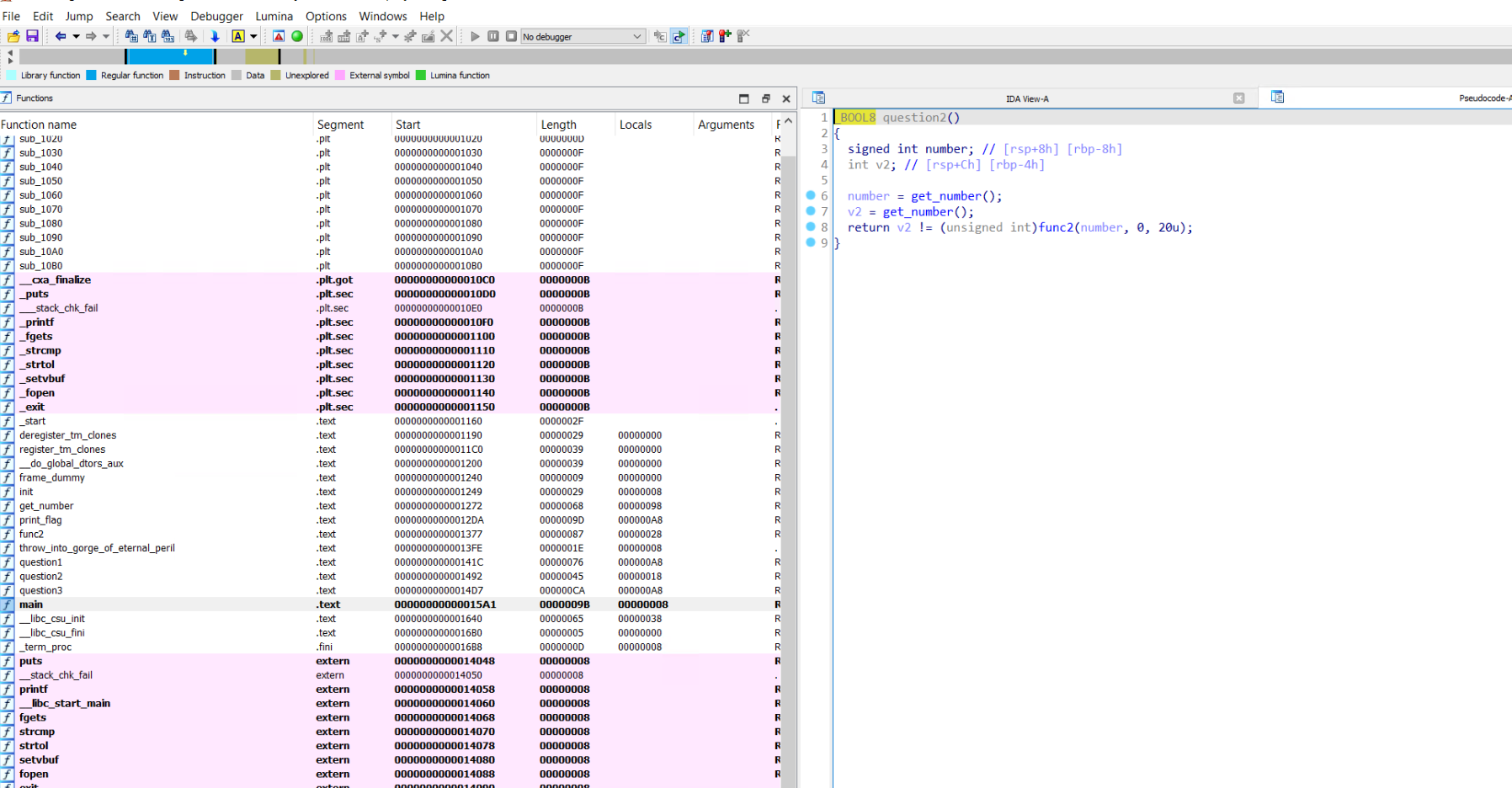Toggle breakpoint dot on pseudocode line 6
Screen dimensions: 1512x788
[811, 195]
